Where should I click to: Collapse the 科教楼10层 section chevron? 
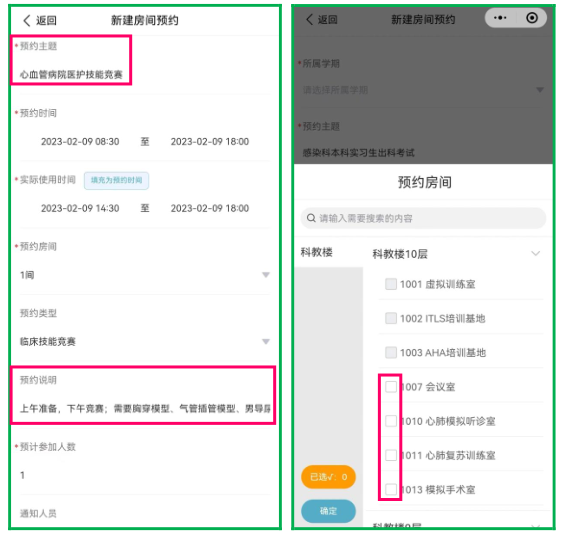point(535,253)
